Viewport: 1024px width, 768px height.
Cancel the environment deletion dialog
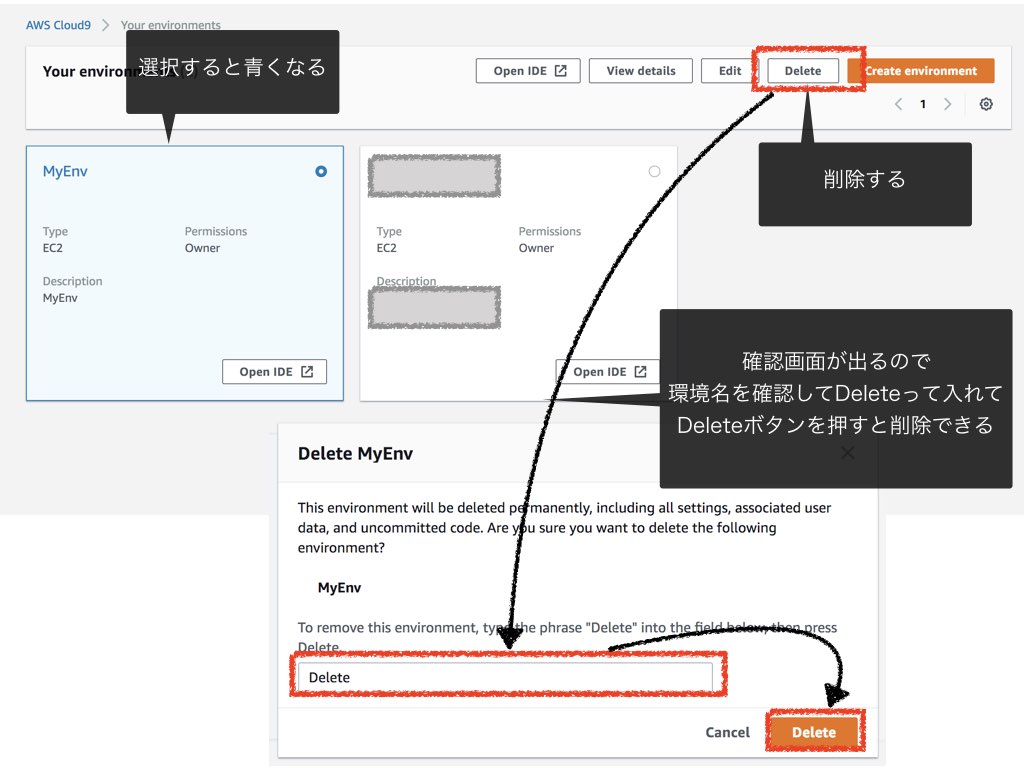coord(727,731)
